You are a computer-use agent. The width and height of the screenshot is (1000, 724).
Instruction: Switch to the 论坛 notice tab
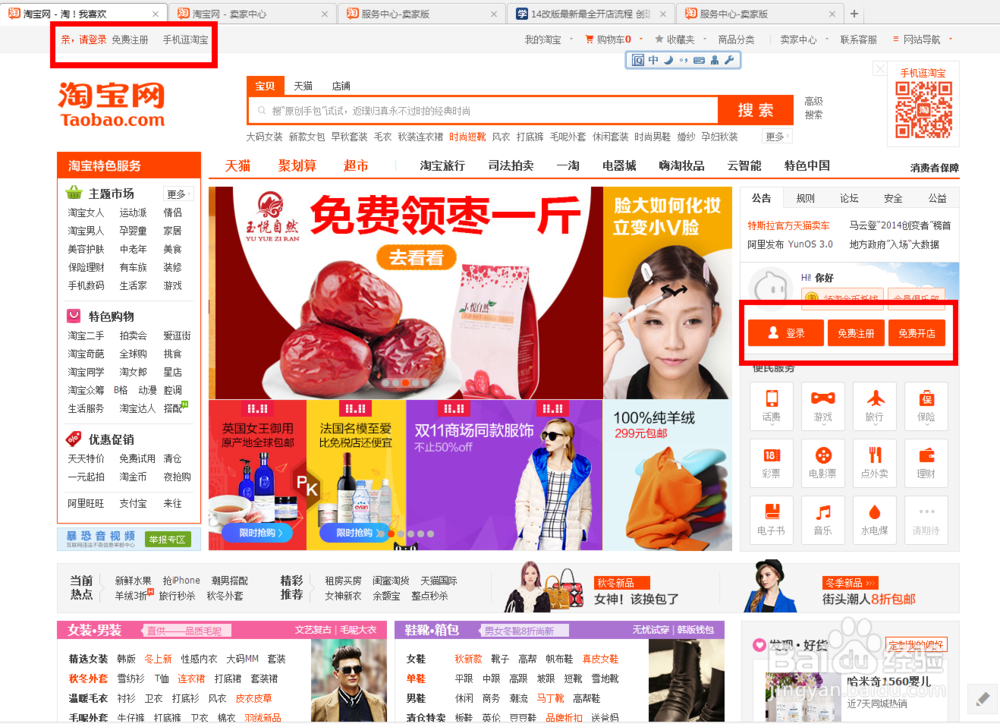pos(849,198)
